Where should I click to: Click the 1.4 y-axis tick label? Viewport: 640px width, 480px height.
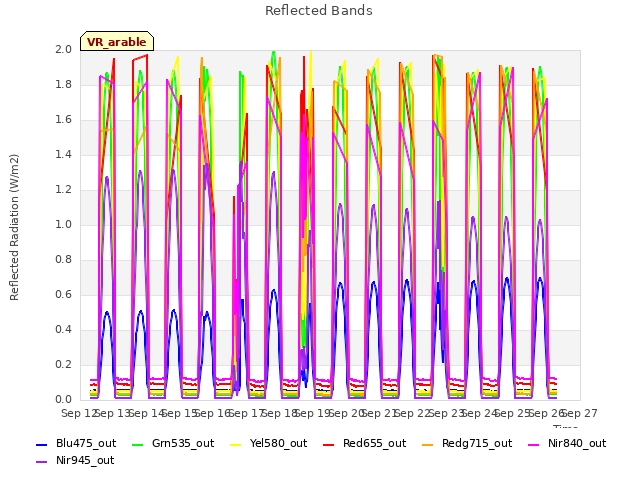63,155
